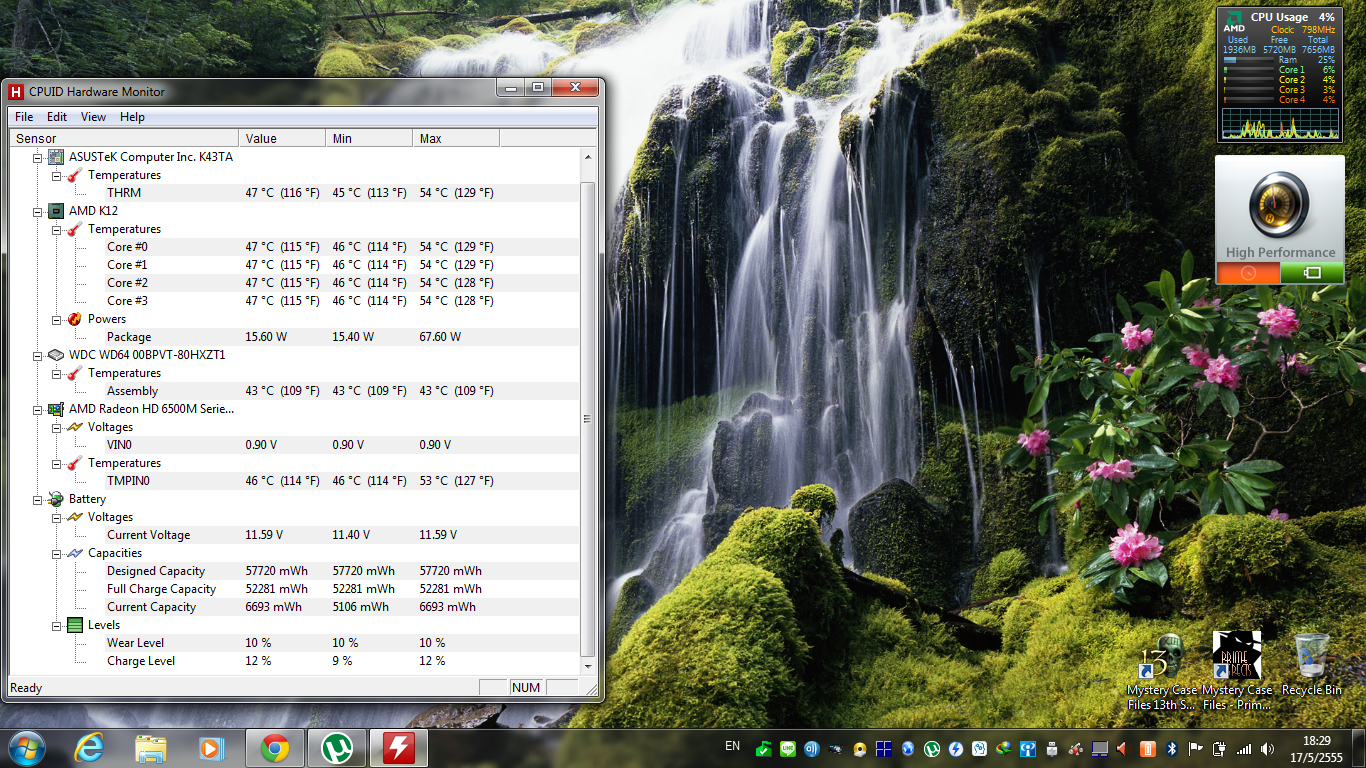This screenshot has width=1366, height=768.
Task: Open Windows Explorer folder on the taskbar
Action: point(151,748)
